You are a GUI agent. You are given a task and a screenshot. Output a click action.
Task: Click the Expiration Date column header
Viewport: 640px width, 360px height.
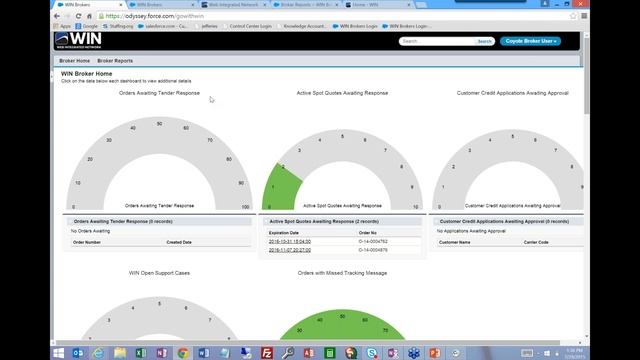[284, 233]
